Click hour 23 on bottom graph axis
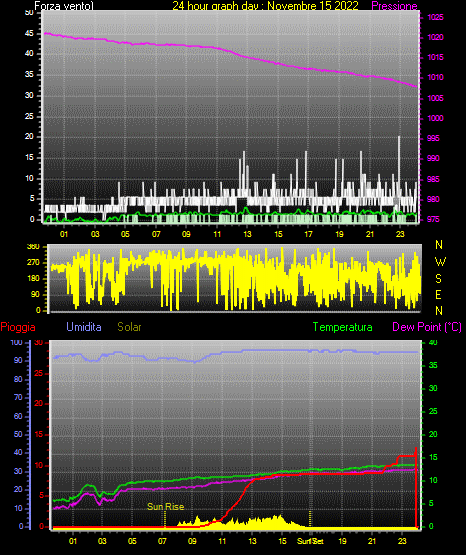Image resolution: width=466 pixels, height=555 pixels. pos(402,541)
